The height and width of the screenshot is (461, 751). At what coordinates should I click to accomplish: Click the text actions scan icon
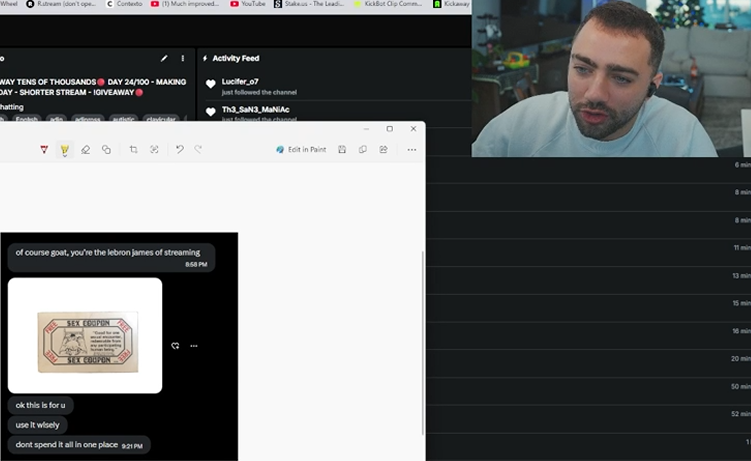(x=154, y=150)
